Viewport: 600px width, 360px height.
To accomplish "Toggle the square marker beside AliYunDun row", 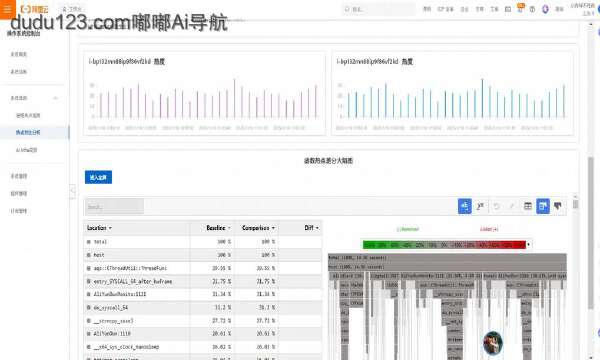I will [89, 334].
